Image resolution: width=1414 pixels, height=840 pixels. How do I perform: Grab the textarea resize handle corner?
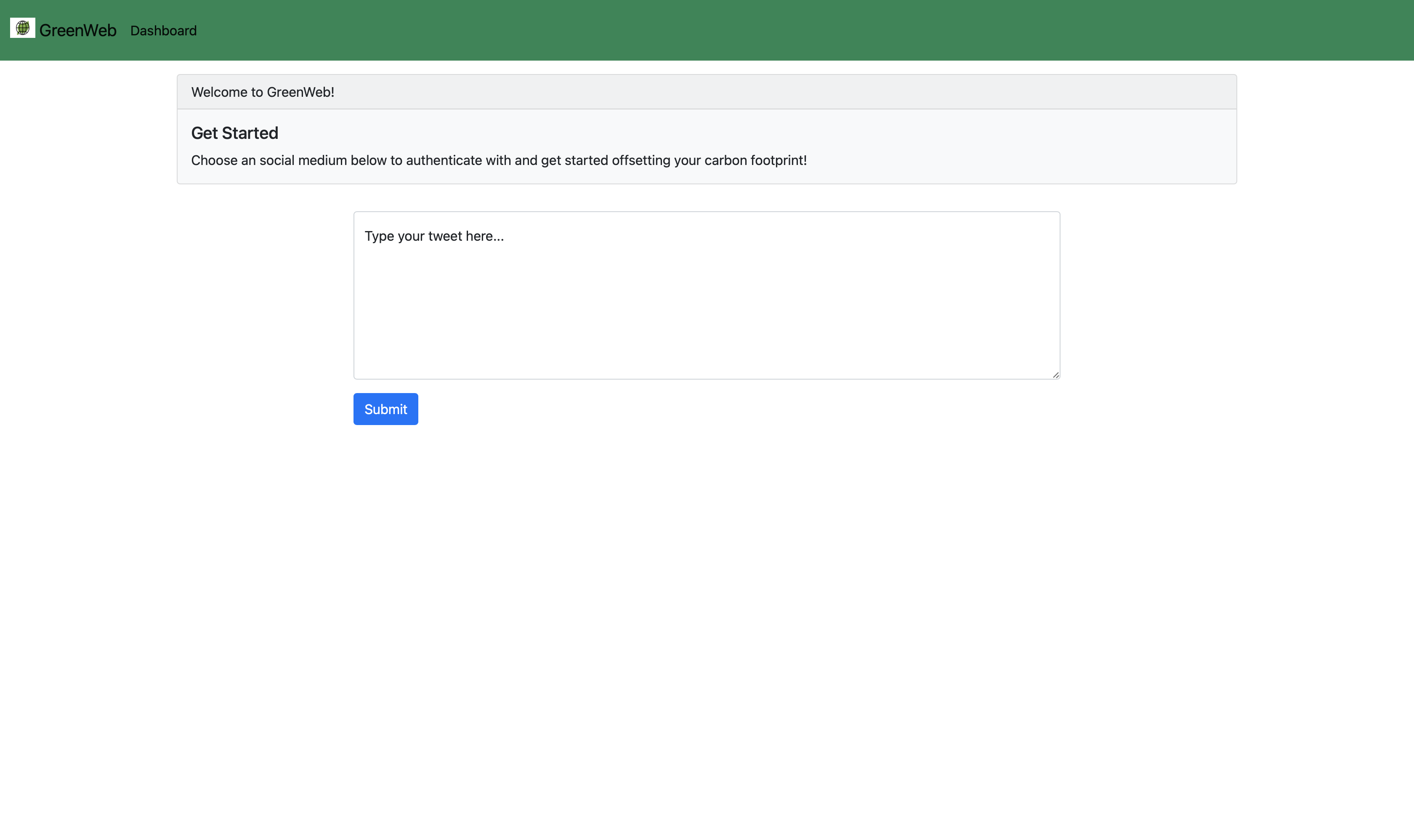[x=1055, y=375]
